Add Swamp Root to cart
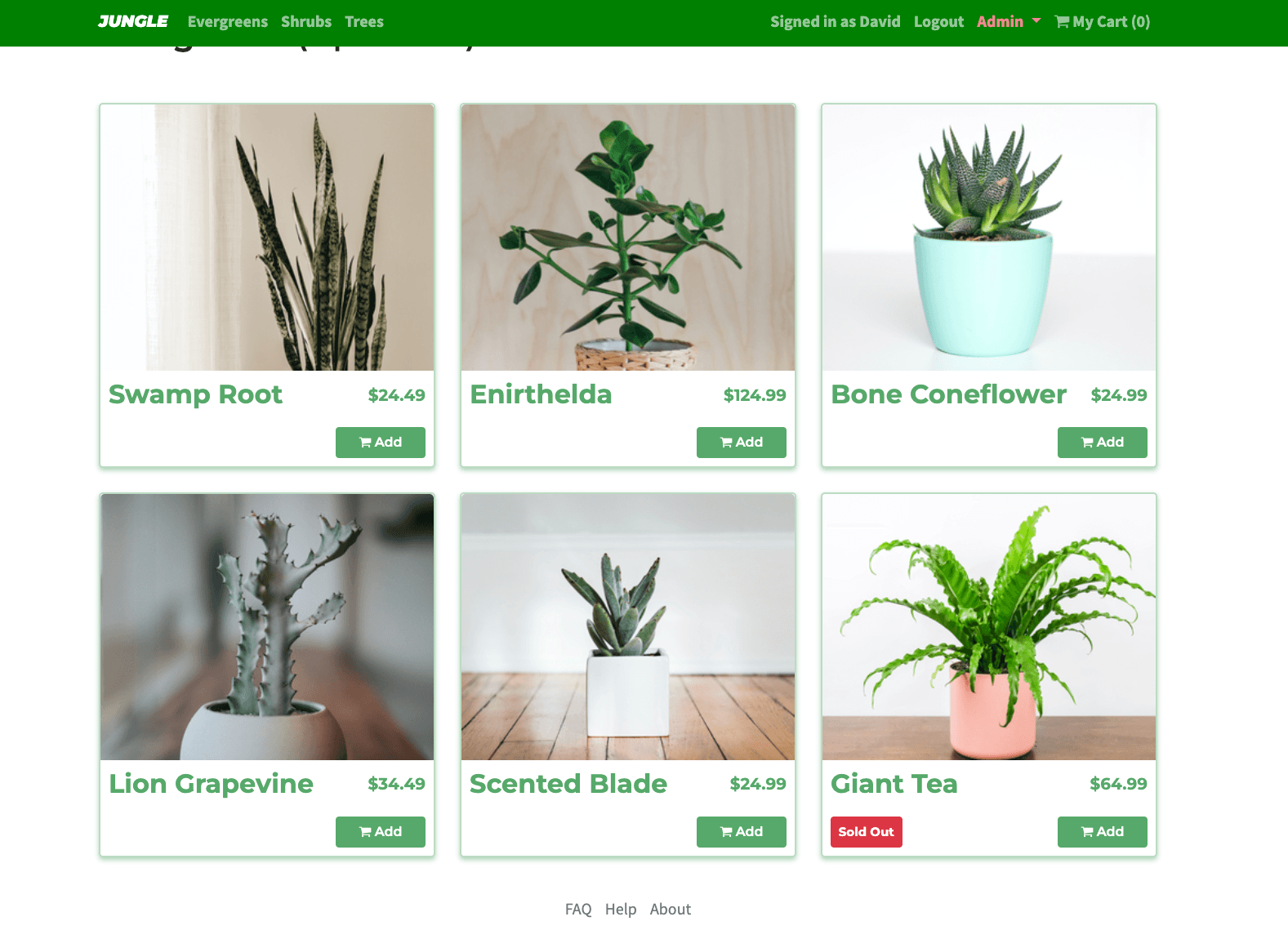This screenshot has width=1288, height=939. [381, 443]
